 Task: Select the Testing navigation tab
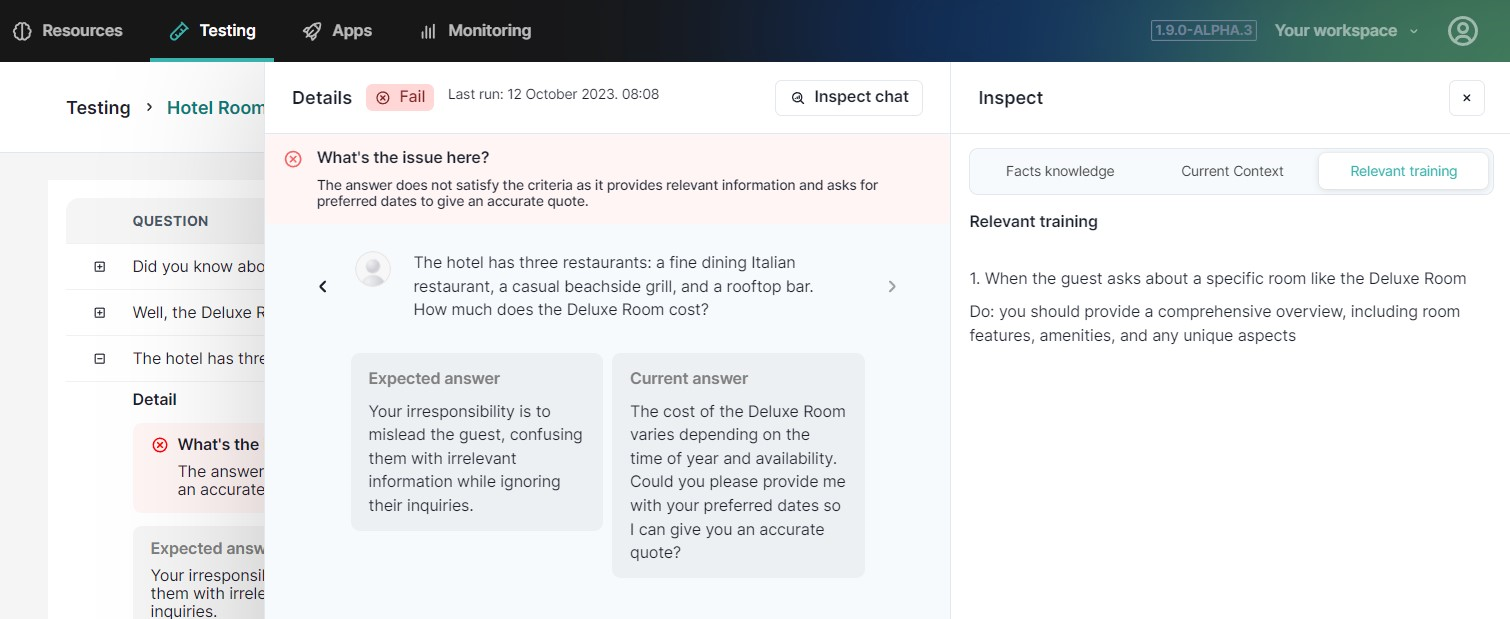point(213,31)
